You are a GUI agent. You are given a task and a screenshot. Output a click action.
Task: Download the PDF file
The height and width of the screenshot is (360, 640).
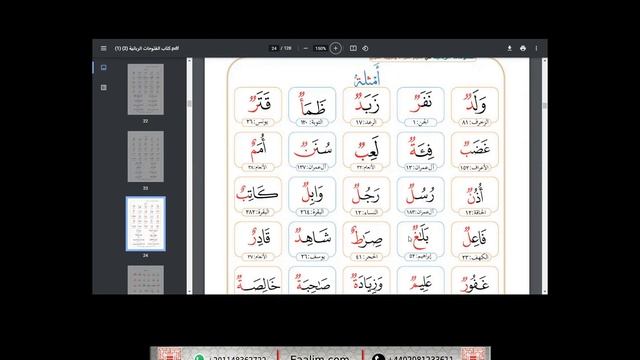pyautogui.click(x=509, y=48)
